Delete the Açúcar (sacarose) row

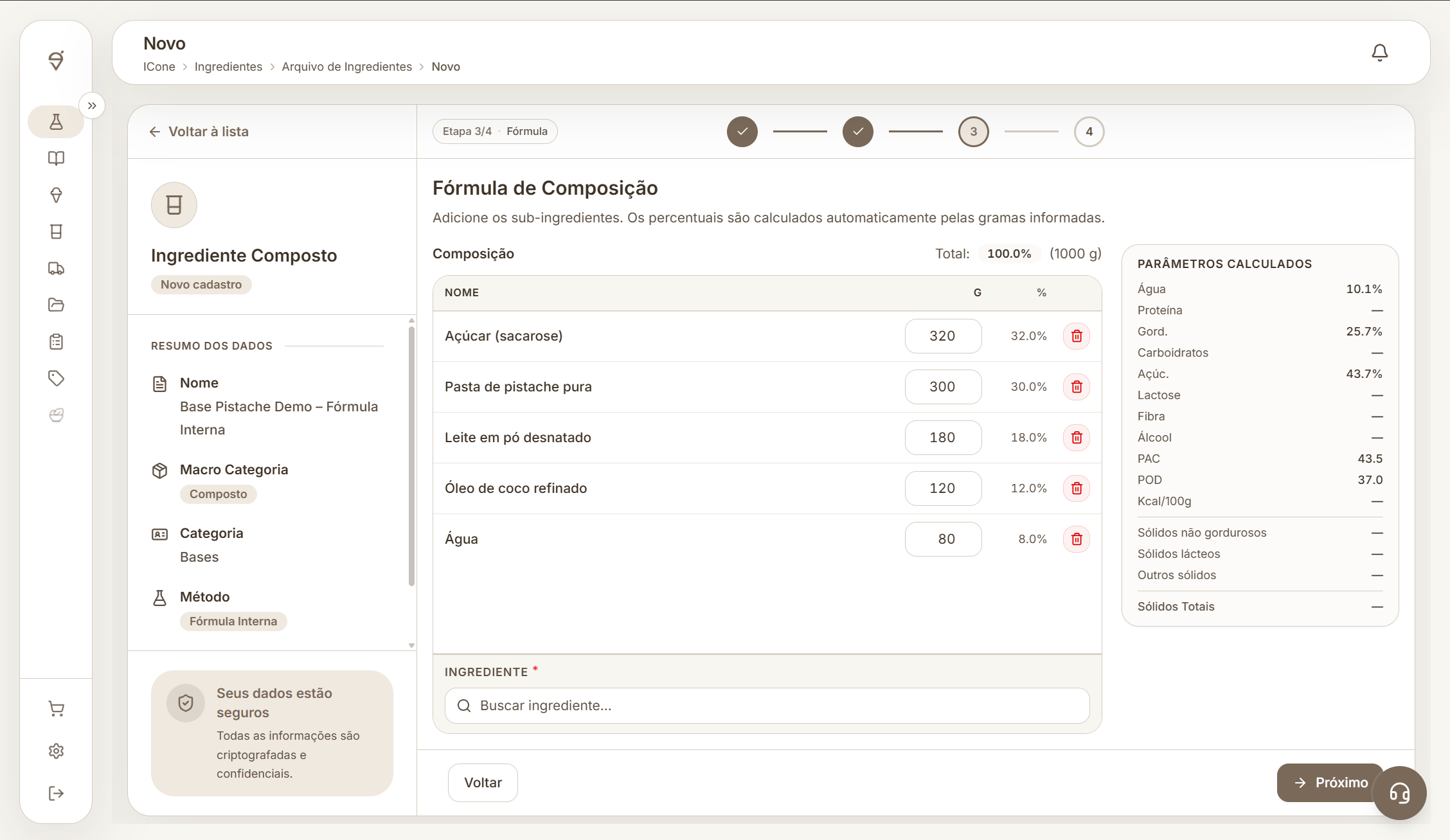tap(1077, 336)
